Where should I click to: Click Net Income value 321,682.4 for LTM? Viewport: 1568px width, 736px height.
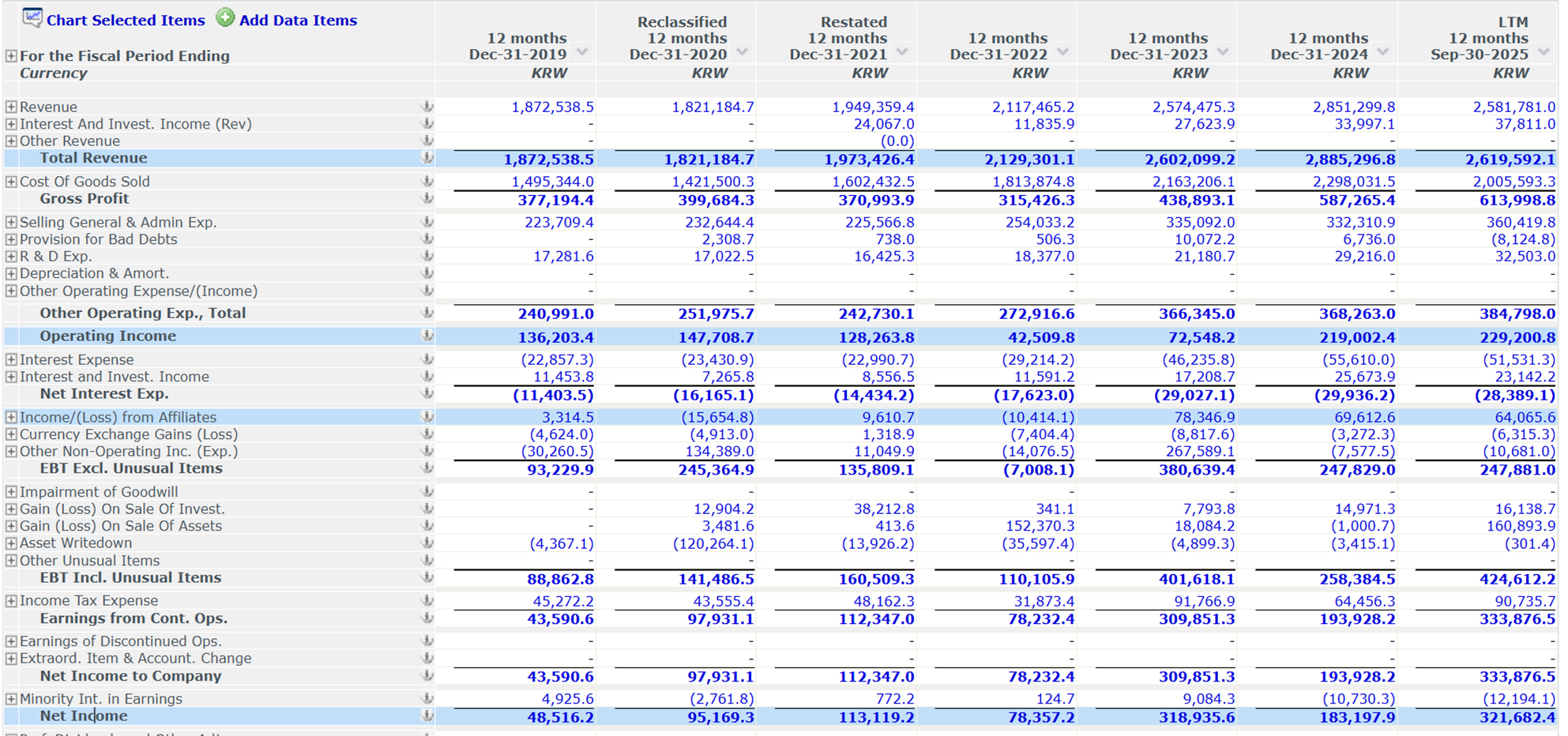(x=1510, y=717)
